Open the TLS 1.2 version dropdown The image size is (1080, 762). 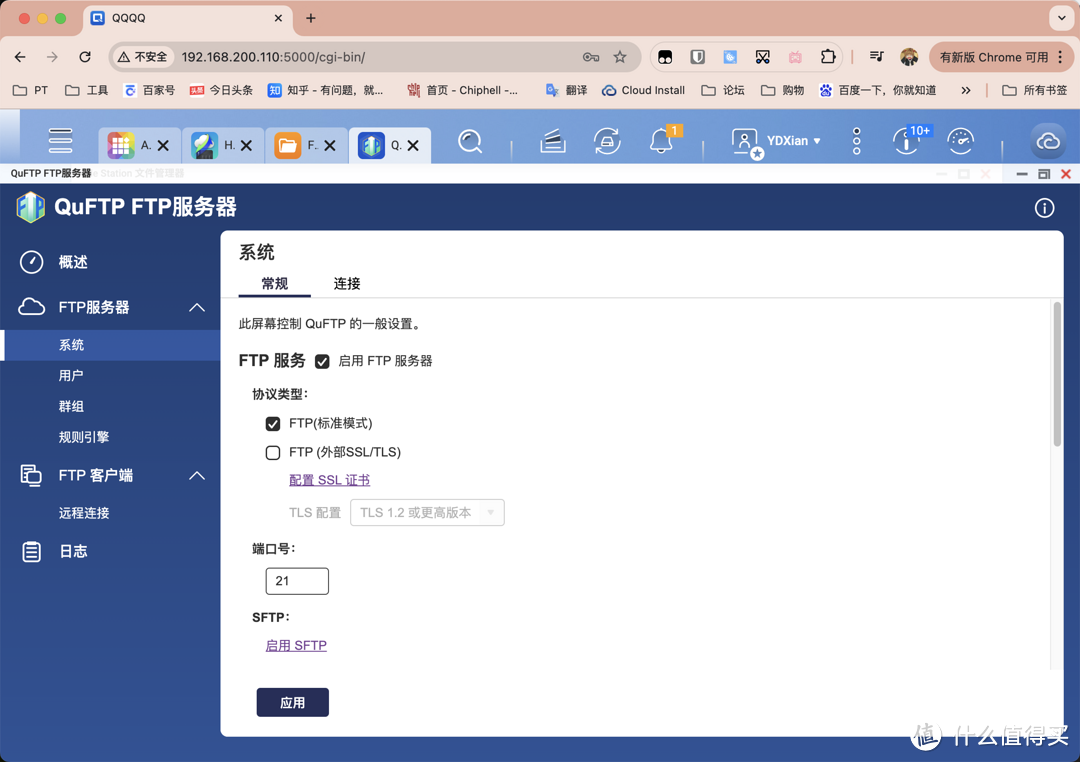pyautogui.click(x=427, y=513)
